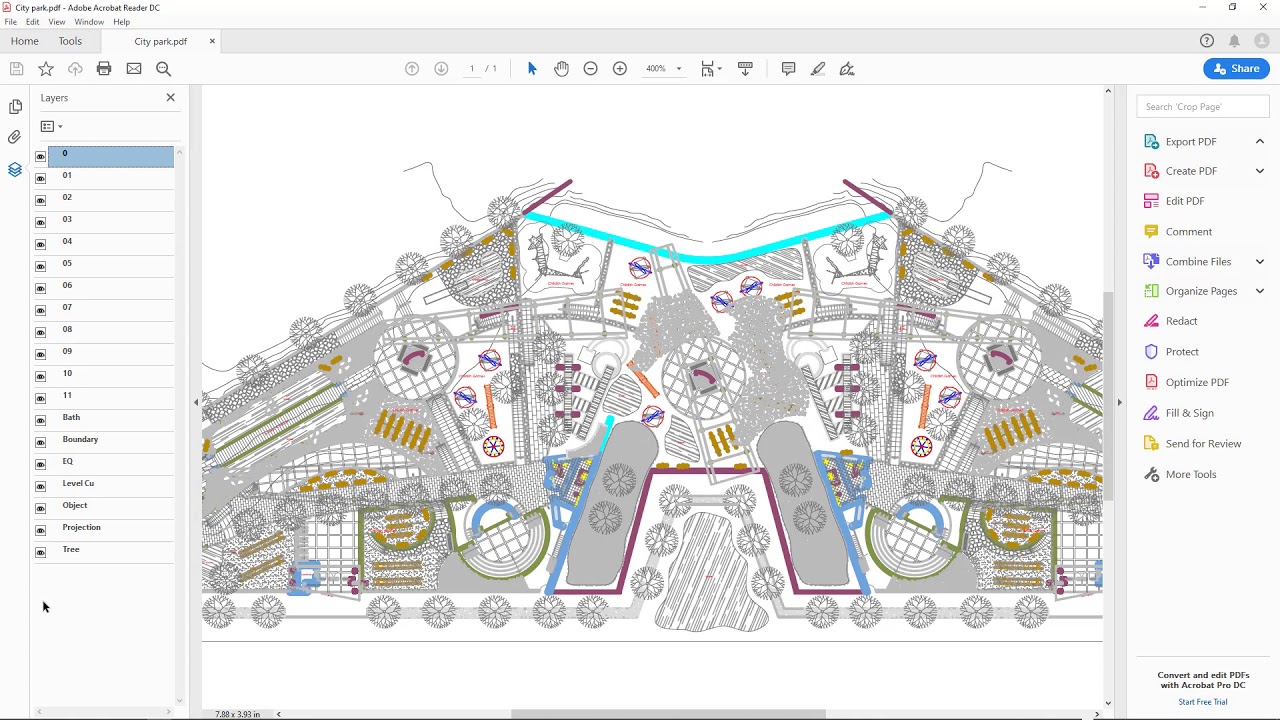Open the Window menu
The width and height of the screenshot is (1280, 720).
tap(89, 22)
